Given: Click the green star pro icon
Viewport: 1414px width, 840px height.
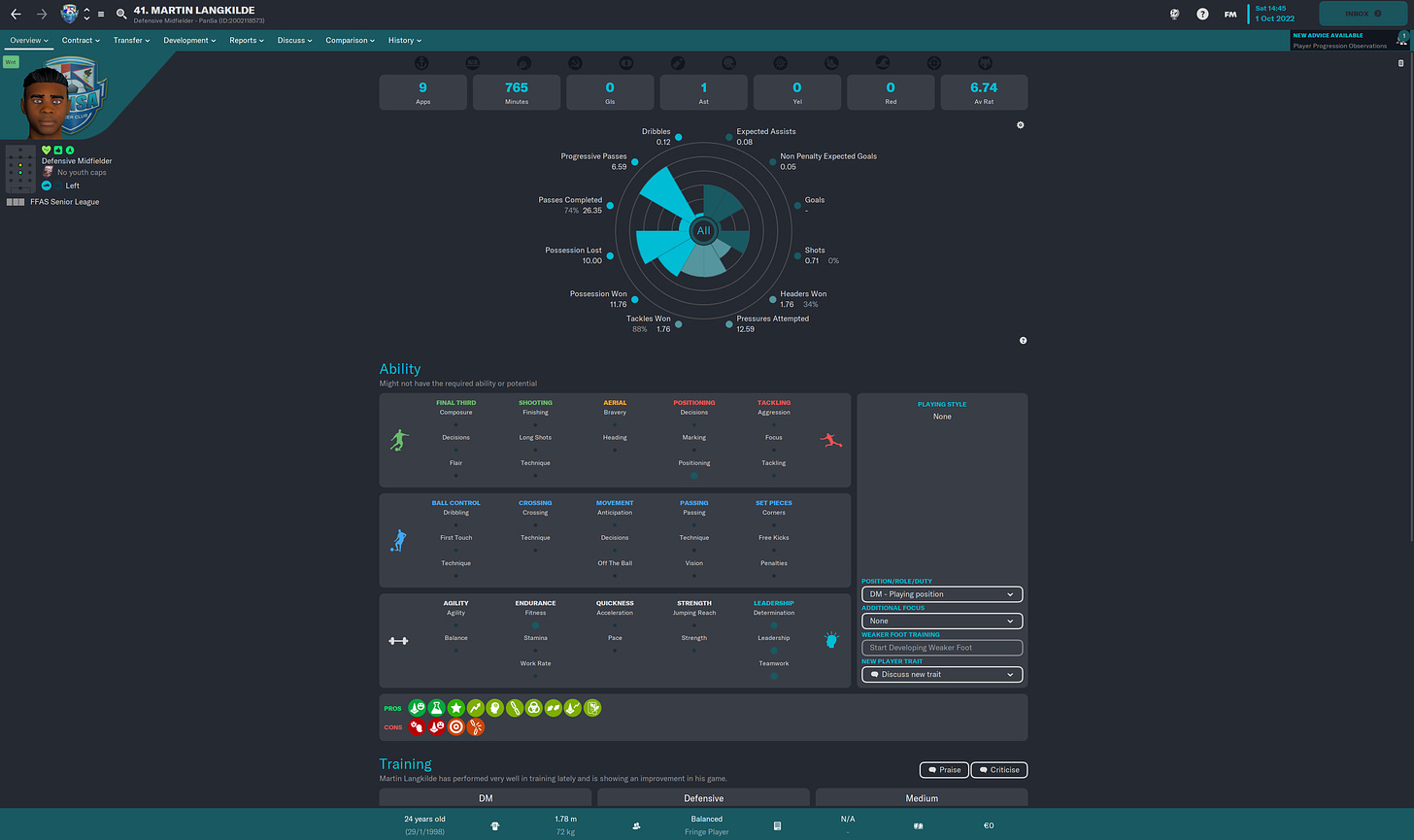Looking at the screenshot, I should click(x=455, y=708).
